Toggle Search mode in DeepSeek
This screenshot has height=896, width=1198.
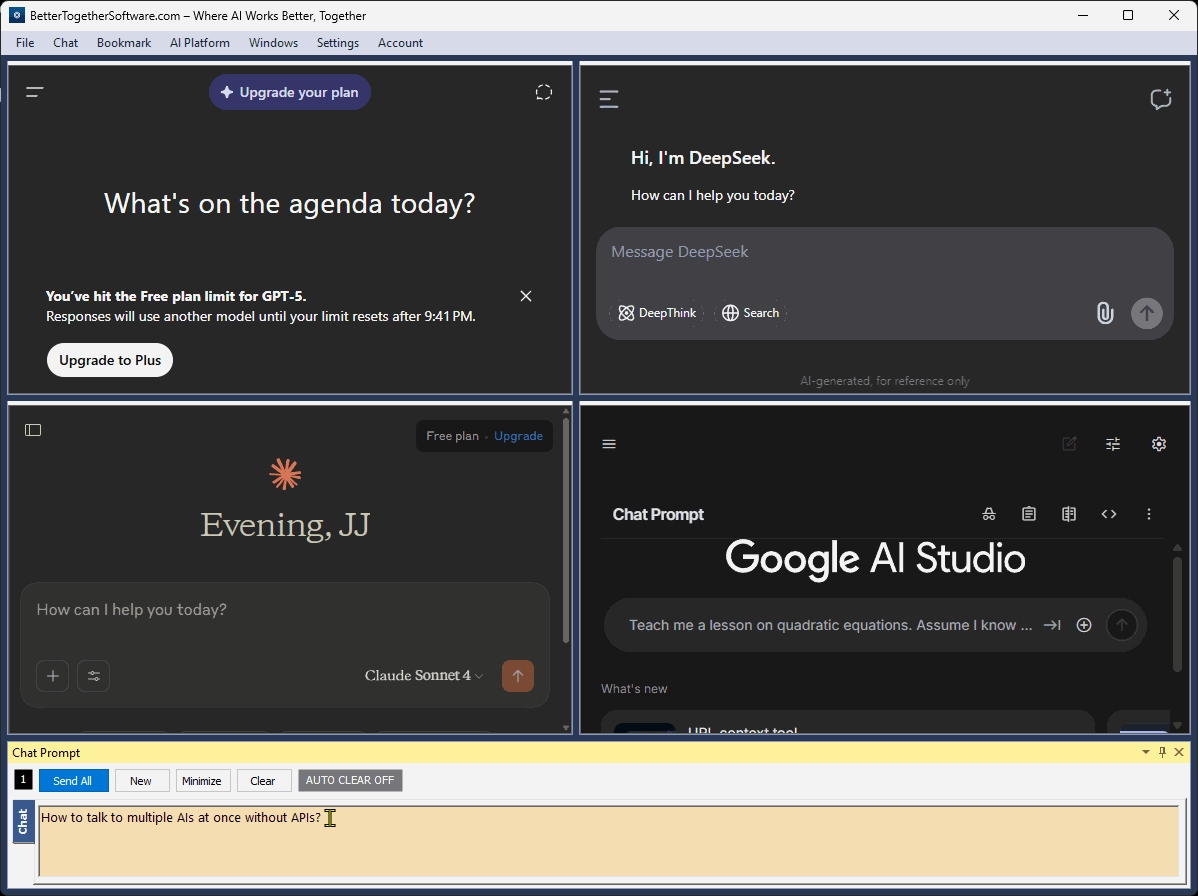click(750, 313)
